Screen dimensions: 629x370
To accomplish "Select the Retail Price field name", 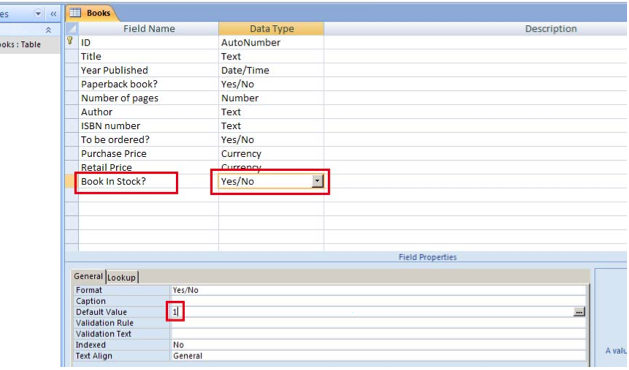I will click(x=148, y=167).
